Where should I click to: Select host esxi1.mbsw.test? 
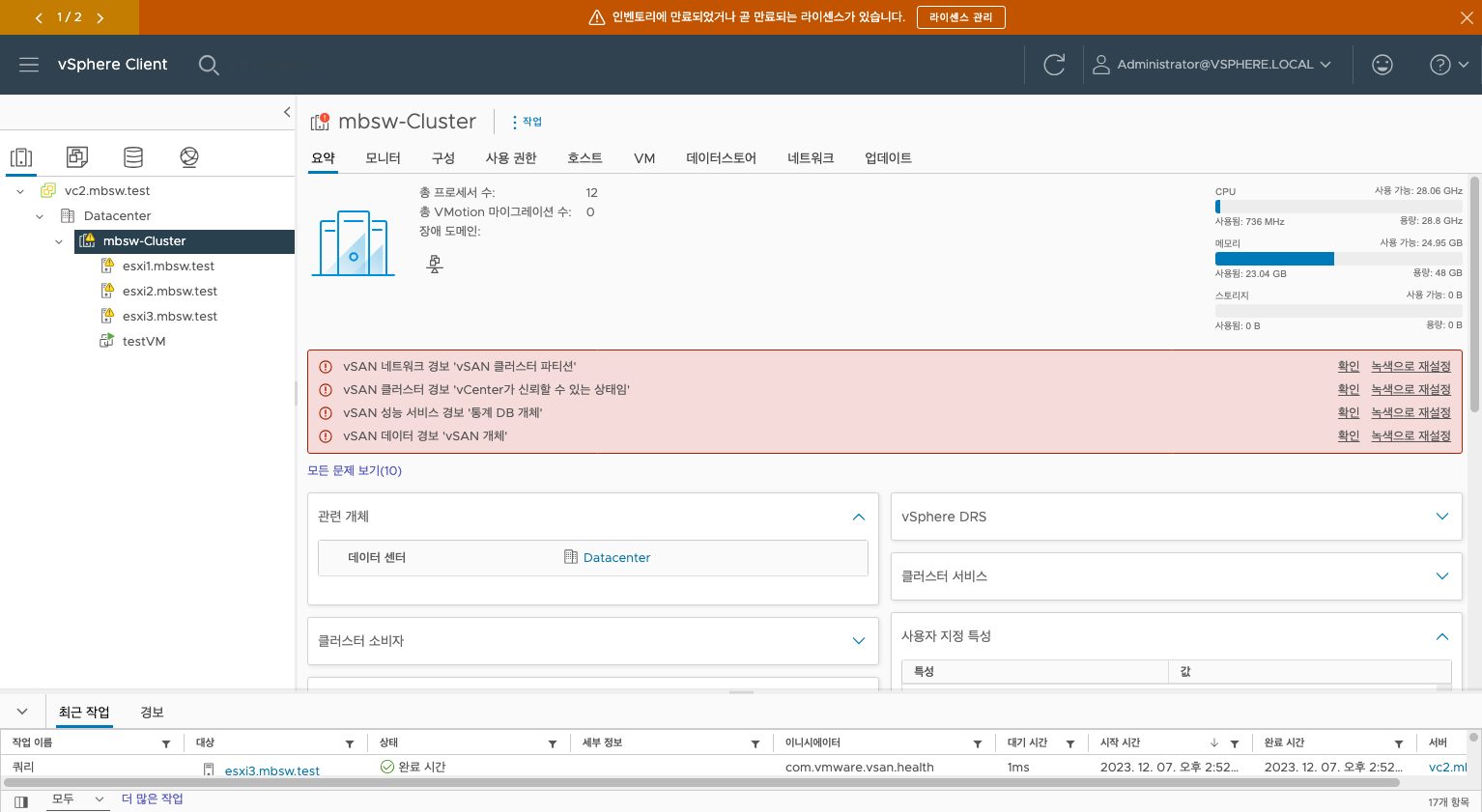click(168, 266)
